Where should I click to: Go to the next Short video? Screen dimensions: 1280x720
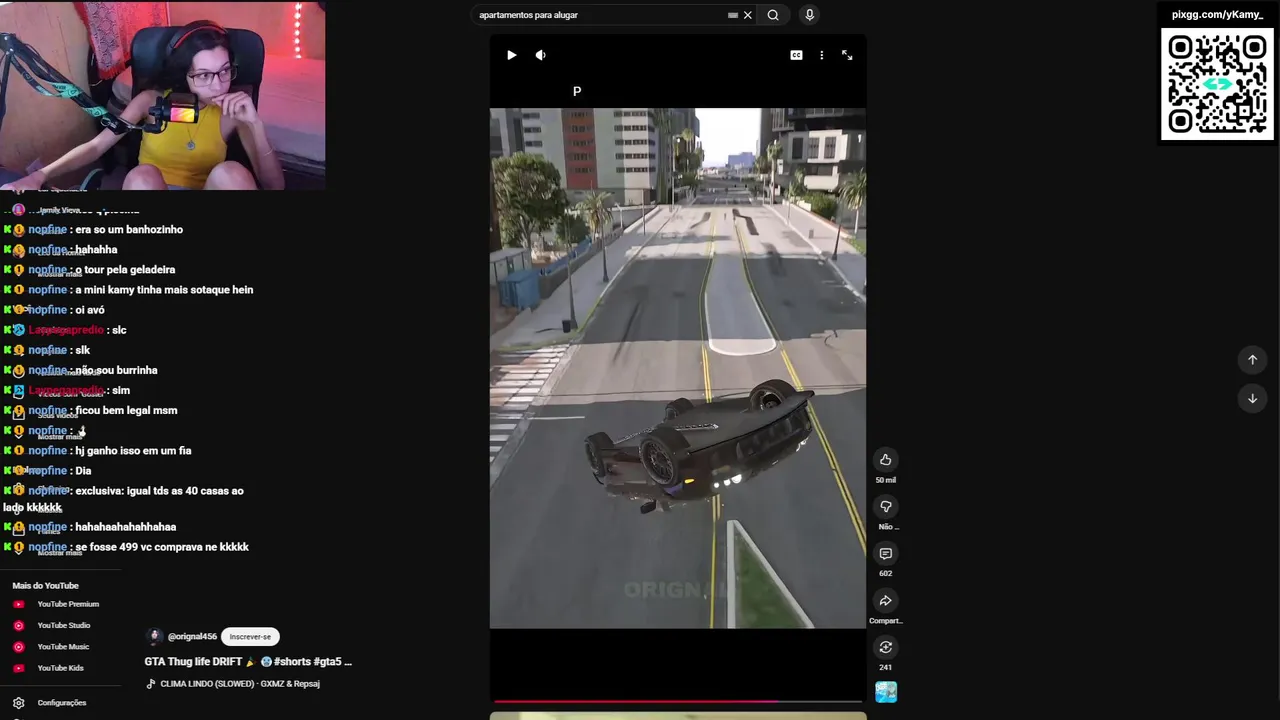pyautogui.click(x=1252, y=398)
